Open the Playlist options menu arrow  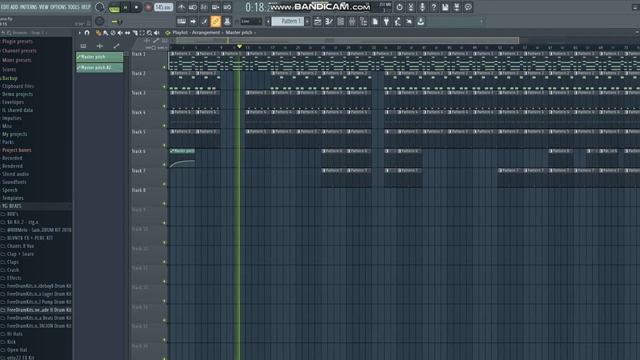pos(80,33)
